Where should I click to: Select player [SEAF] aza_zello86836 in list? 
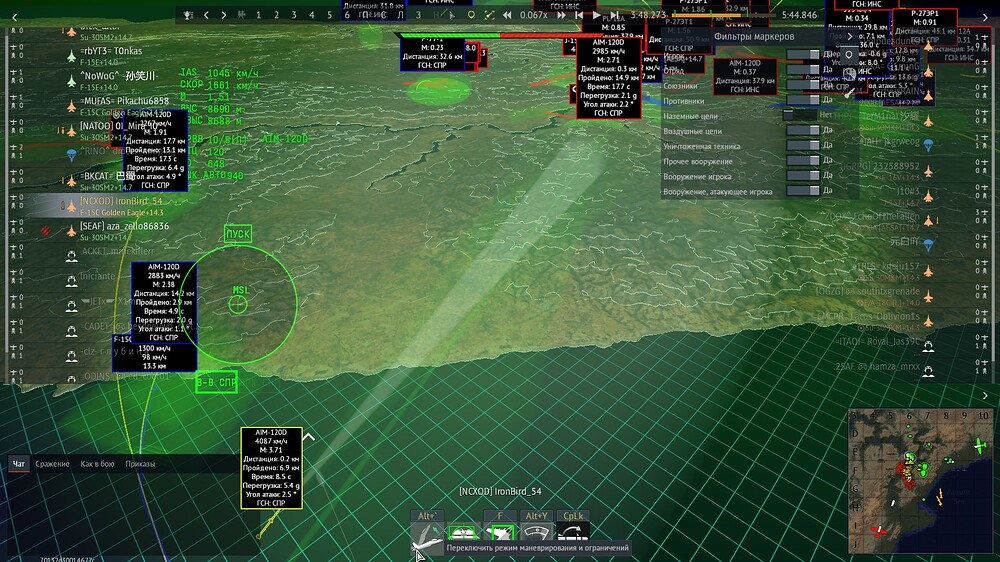tap(124, 226)
